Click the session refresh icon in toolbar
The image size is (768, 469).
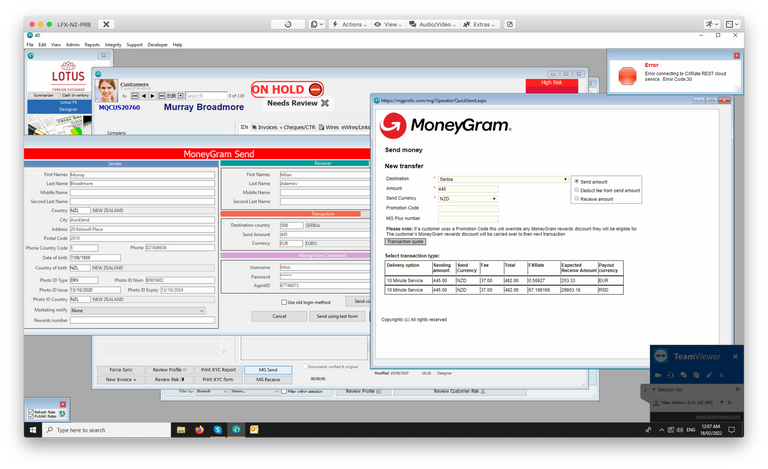288,24
